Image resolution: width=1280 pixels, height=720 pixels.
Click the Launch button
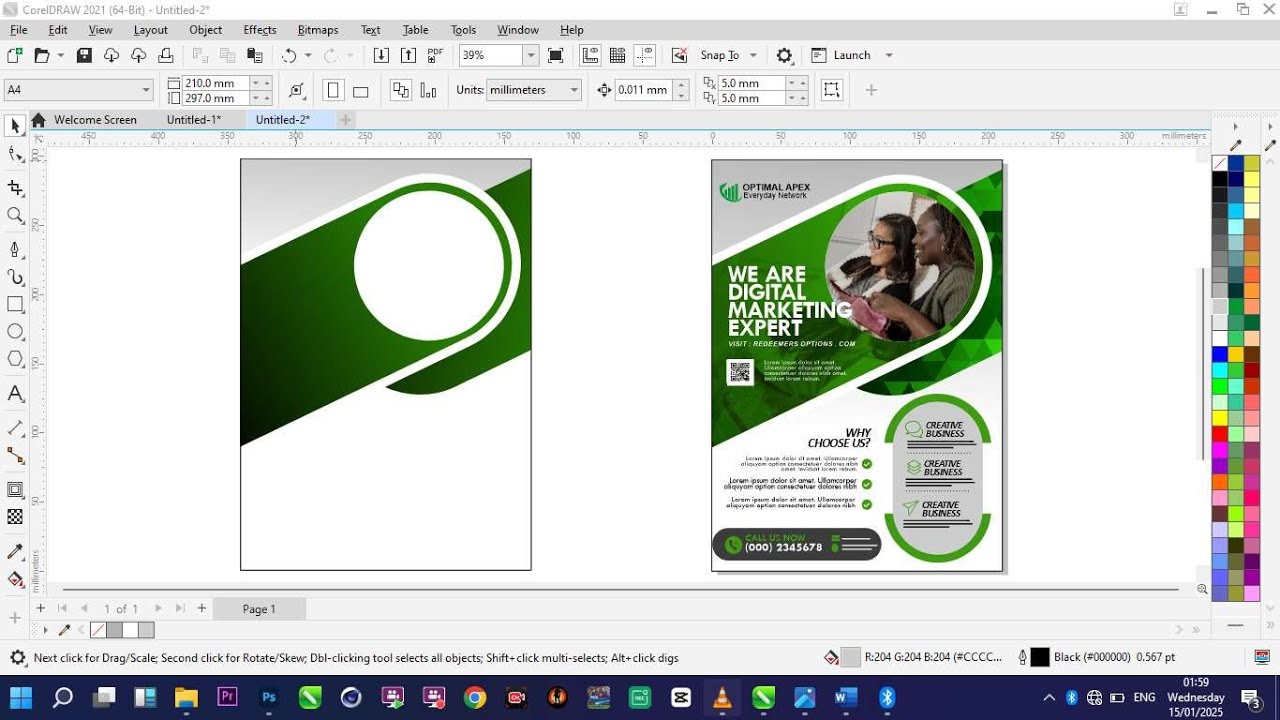[x=840, y=55]
